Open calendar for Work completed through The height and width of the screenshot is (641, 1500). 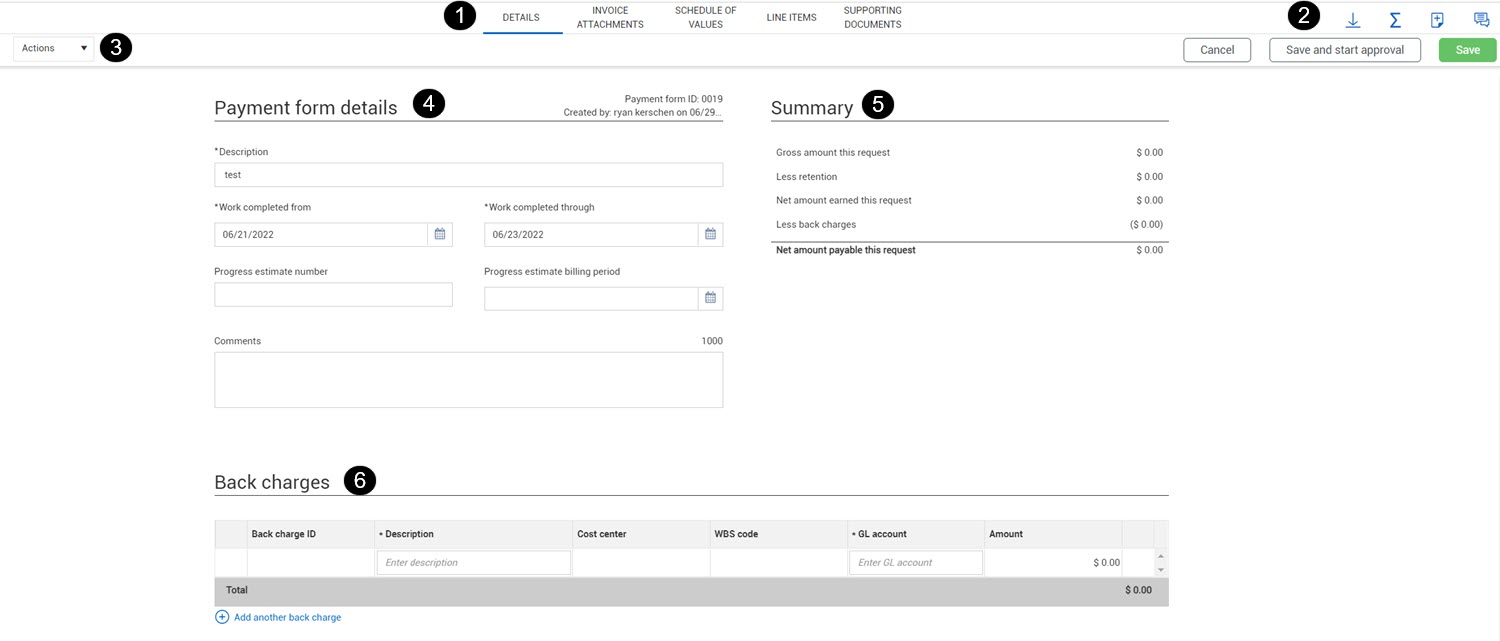click(710, 234)
